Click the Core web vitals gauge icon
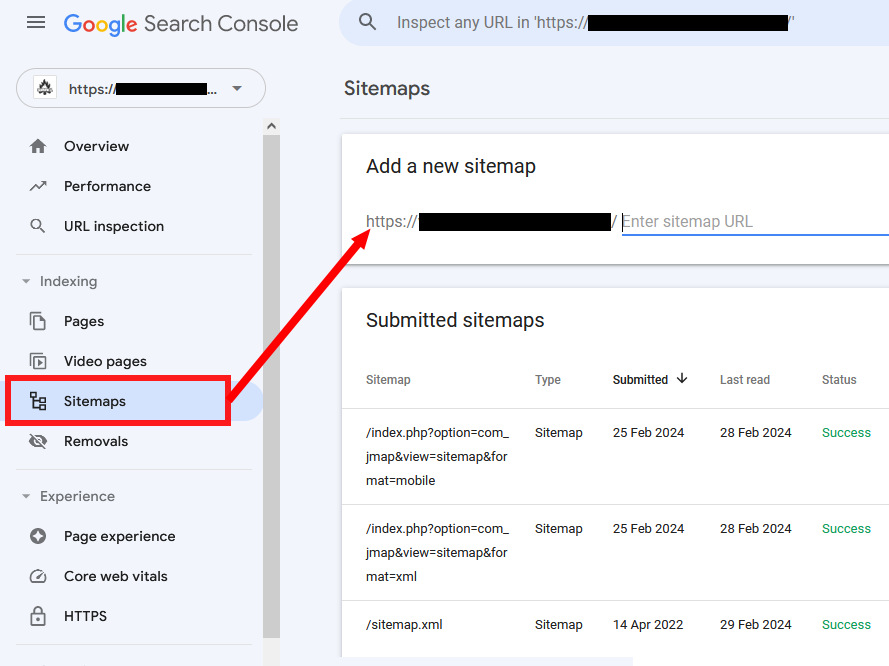The image size is (889, 666). point(38,576)
